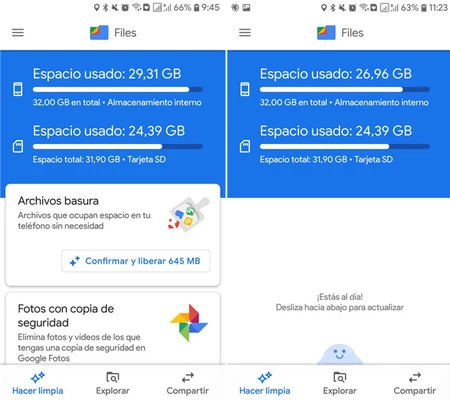Tap Google Photos pinwheel icon
The image size is (450, 400).
(x=189, y=323)
